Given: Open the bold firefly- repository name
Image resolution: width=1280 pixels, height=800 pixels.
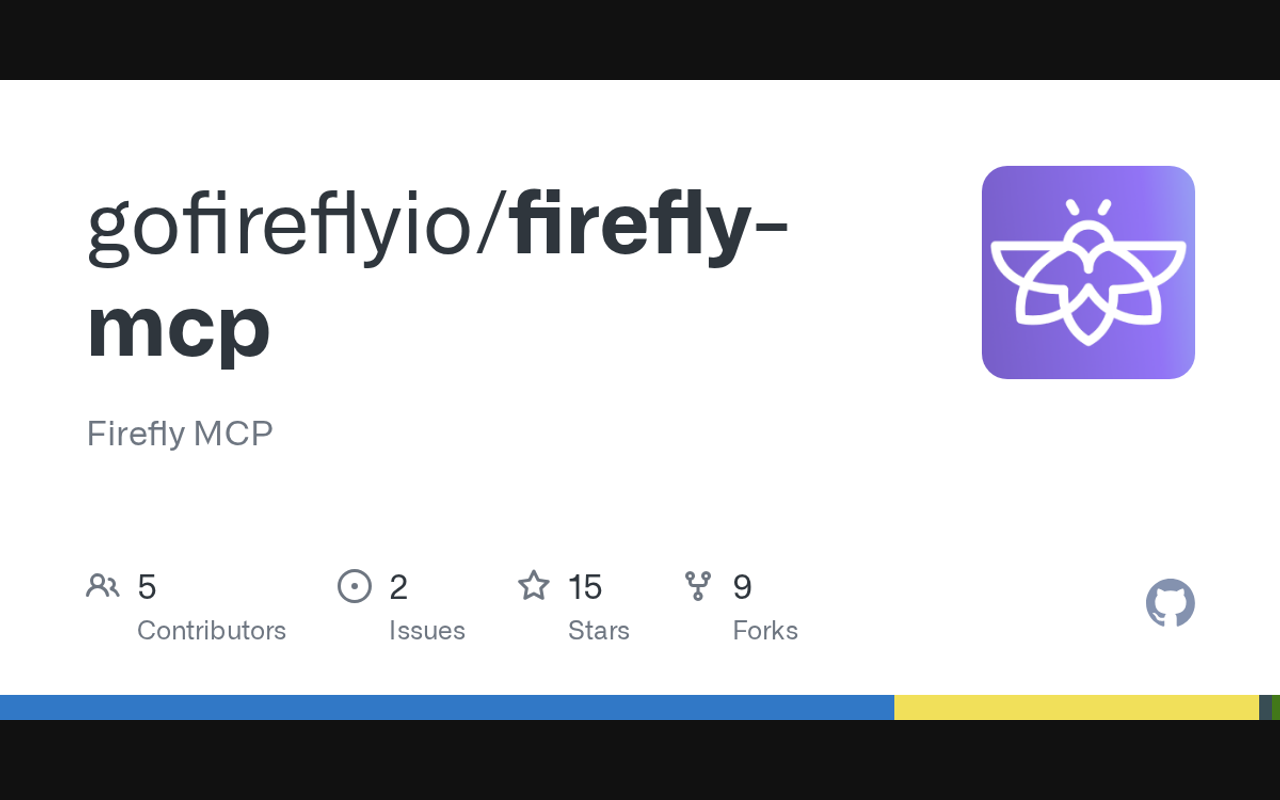Looking at the screenshot, I should point(650,224).
